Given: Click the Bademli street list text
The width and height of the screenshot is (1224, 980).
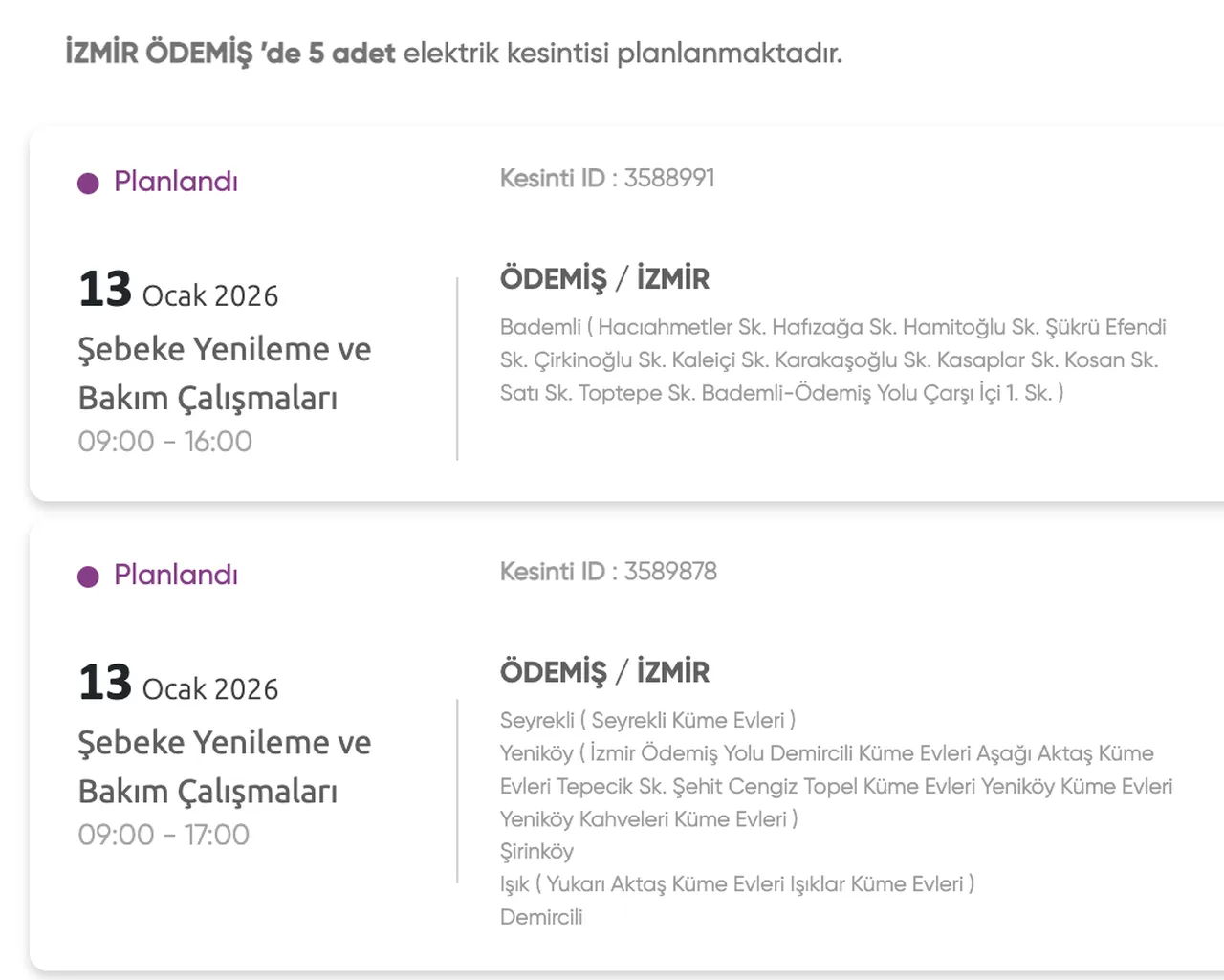Looking at the screenshot, I should click(x=832, y=359).
